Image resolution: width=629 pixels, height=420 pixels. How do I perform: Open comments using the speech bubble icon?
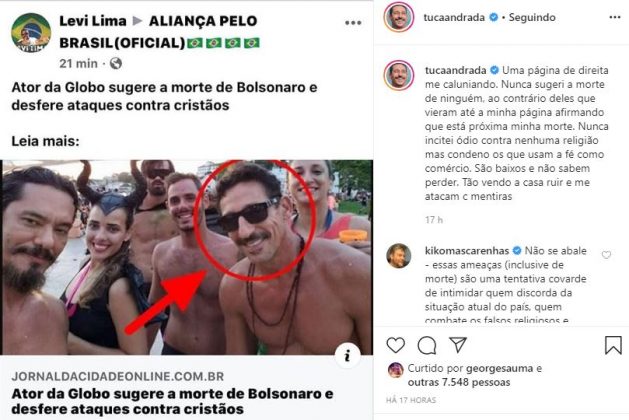point(427,345)
